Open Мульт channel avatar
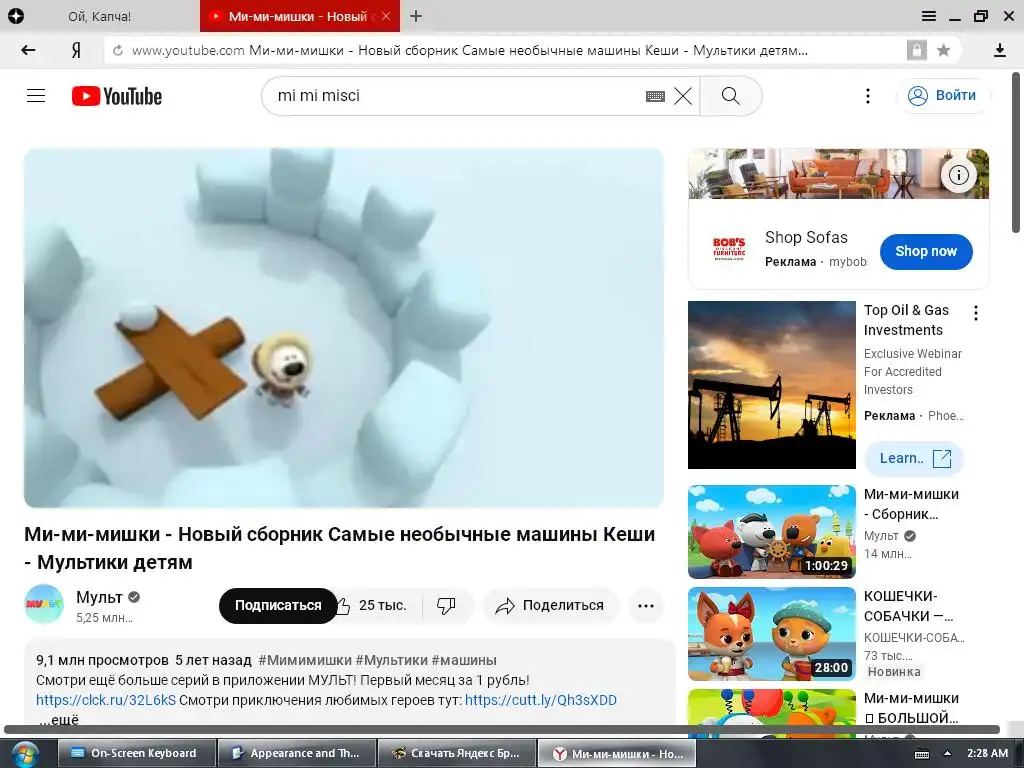The width and height of the screenshot is (1024, 768). point(44,604)
